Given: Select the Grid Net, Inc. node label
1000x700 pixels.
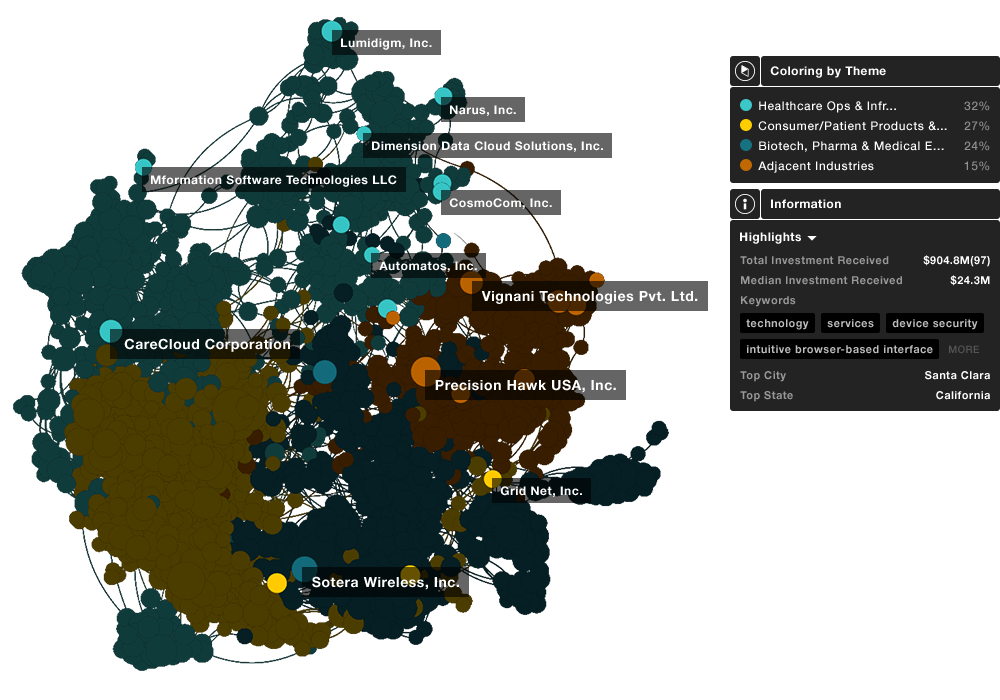Looking at the screenshot, I should [541, 491].
